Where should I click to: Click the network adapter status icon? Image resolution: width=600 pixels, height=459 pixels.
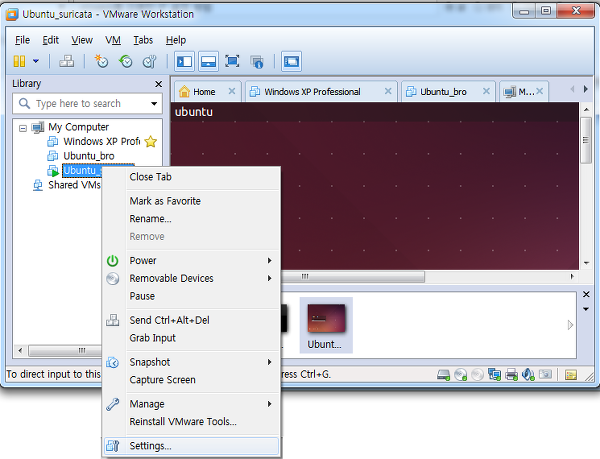pos(494,375)
